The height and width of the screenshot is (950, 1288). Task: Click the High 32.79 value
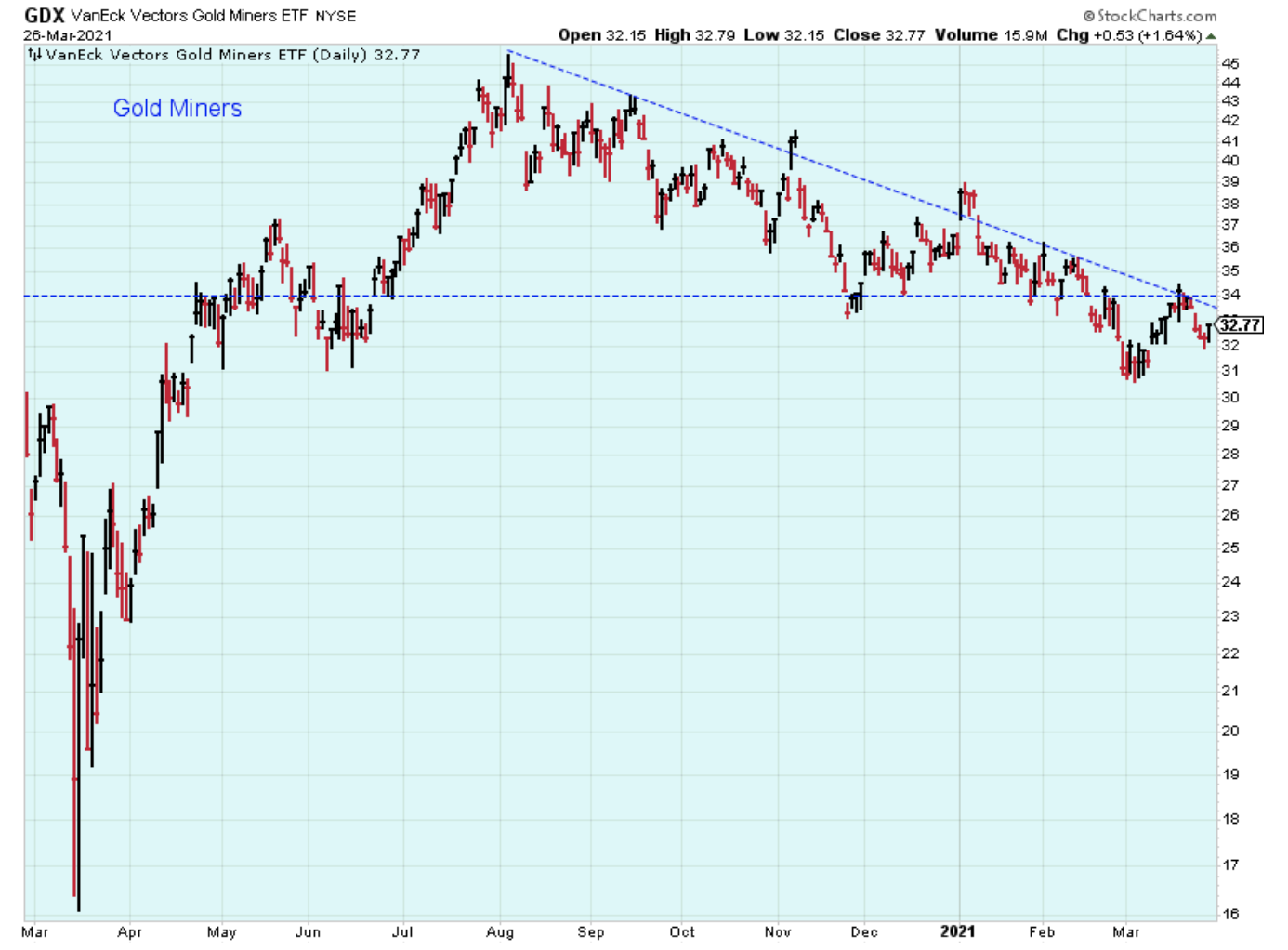[694, 35]
